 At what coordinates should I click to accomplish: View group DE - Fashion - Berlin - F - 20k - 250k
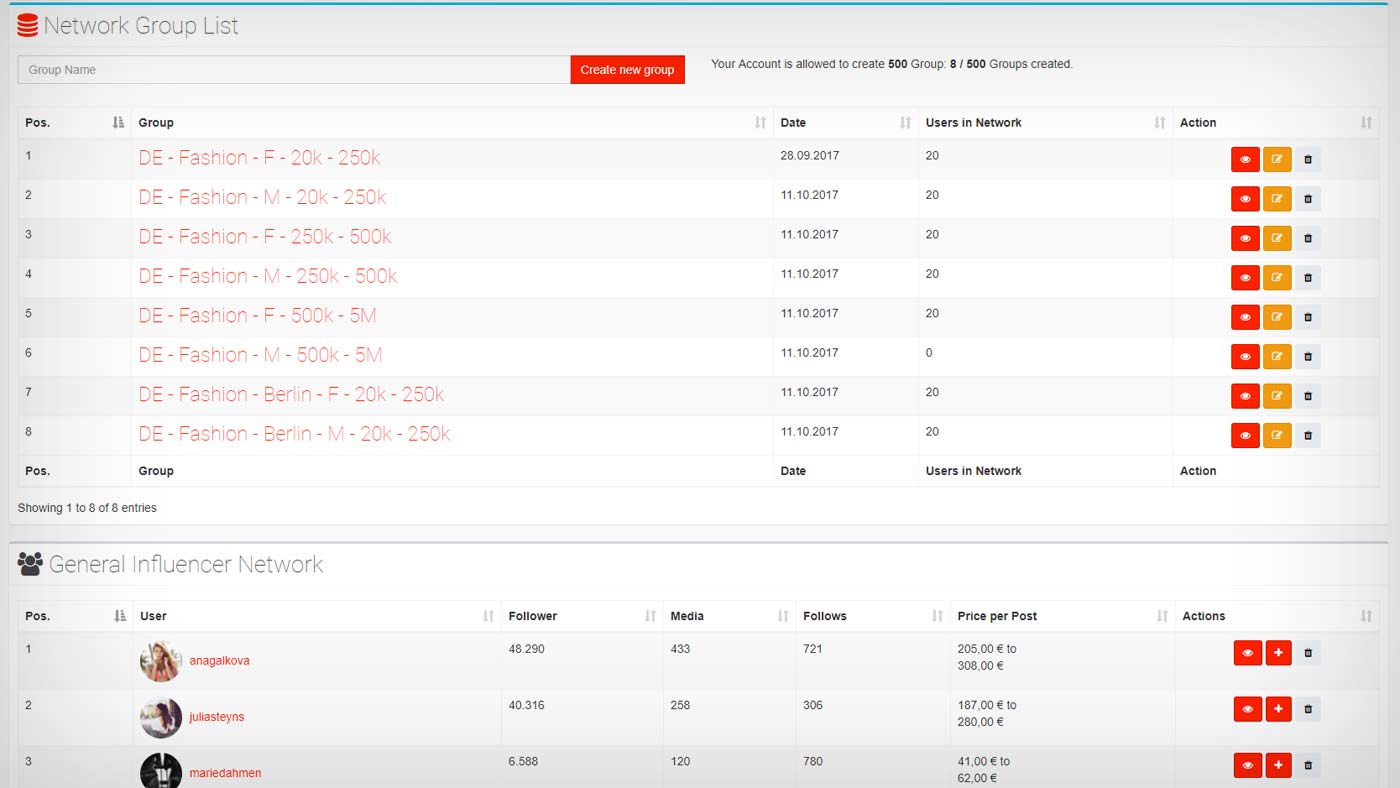coord(1245,397)
